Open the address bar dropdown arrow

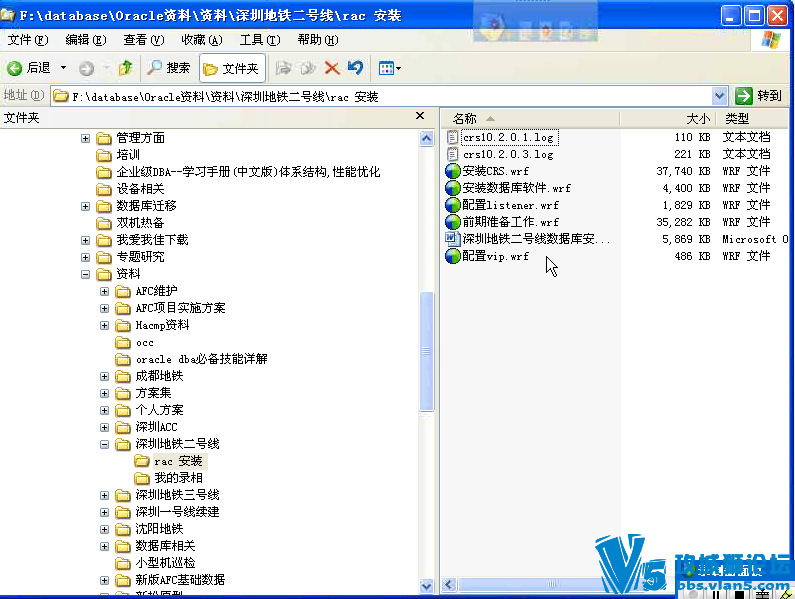719,96
